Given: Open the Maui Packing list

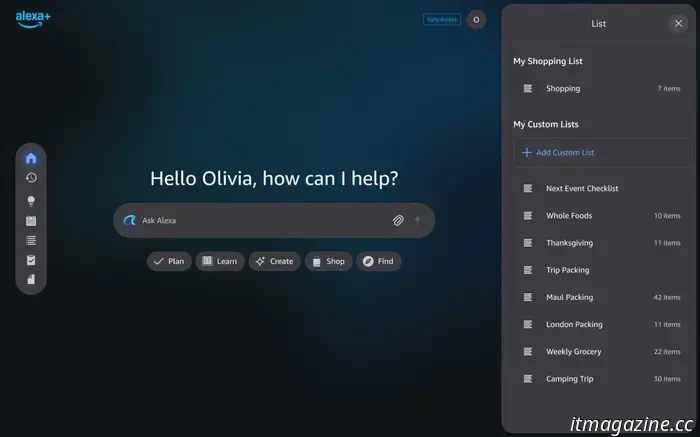Looking at the screenshot, I should [x=602, y=297].
